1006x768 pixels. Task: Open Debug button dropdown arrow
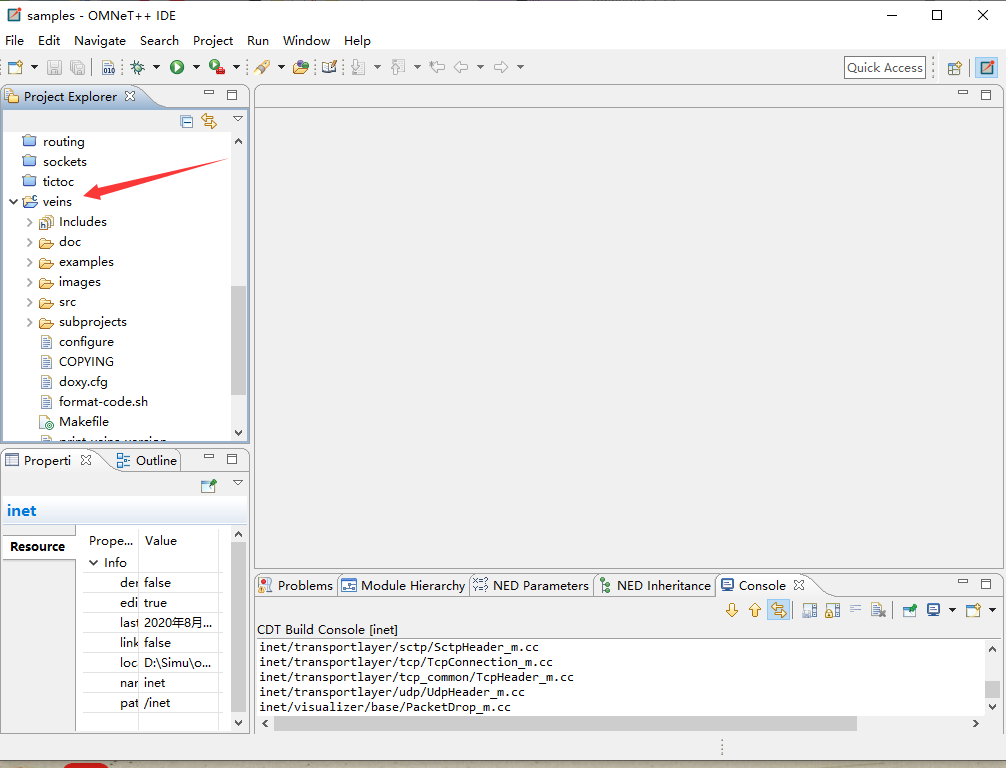[156, 67]
